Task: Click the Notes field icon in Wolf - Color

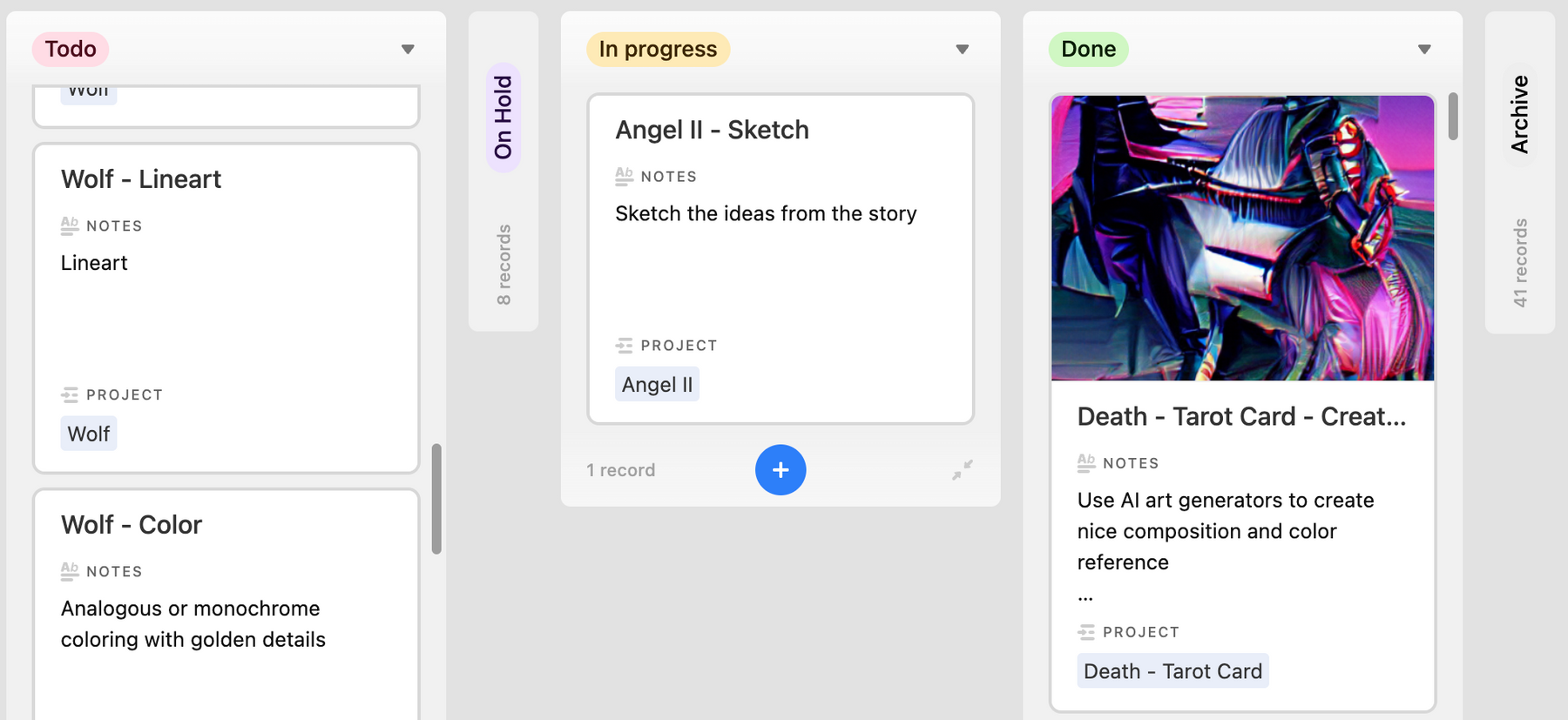Action: tap(70, 571)
